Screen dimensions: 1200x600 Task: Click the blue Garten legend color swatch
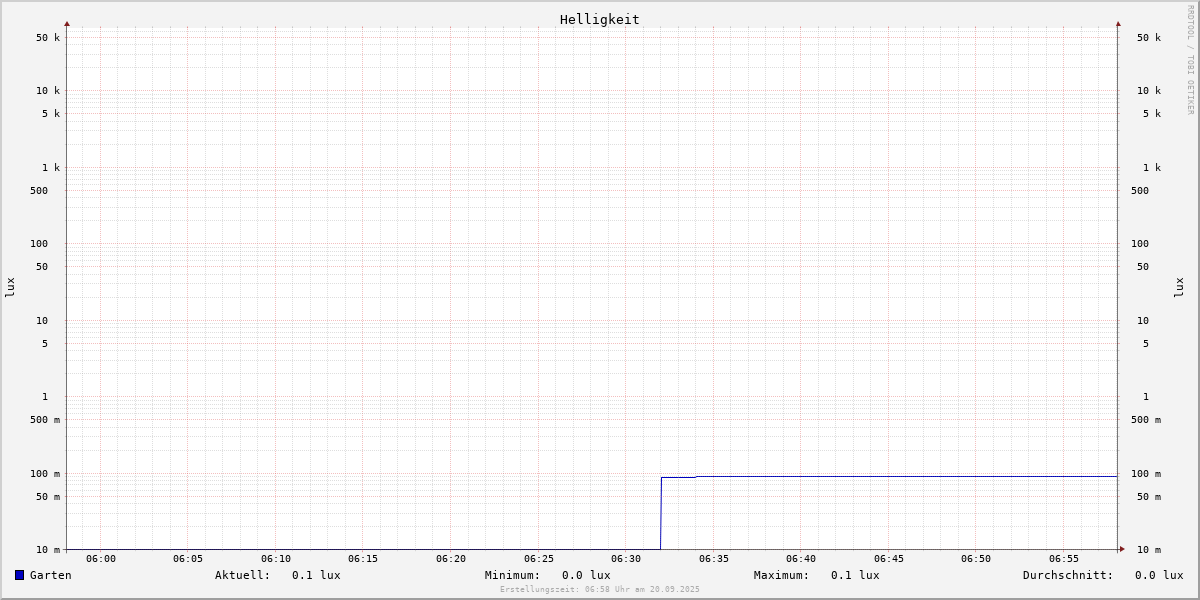pos(19,575)
